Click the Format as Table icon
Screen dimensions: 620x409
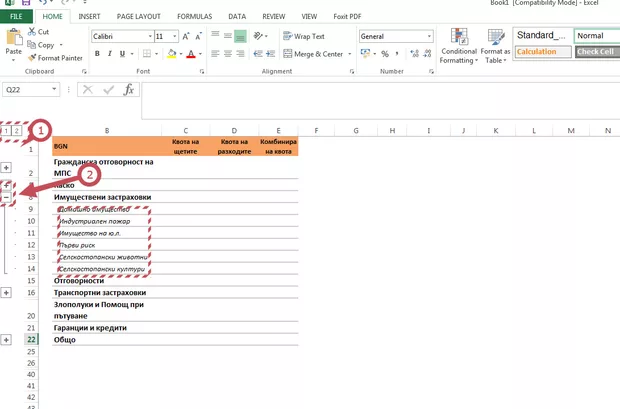tap(496, 47)
